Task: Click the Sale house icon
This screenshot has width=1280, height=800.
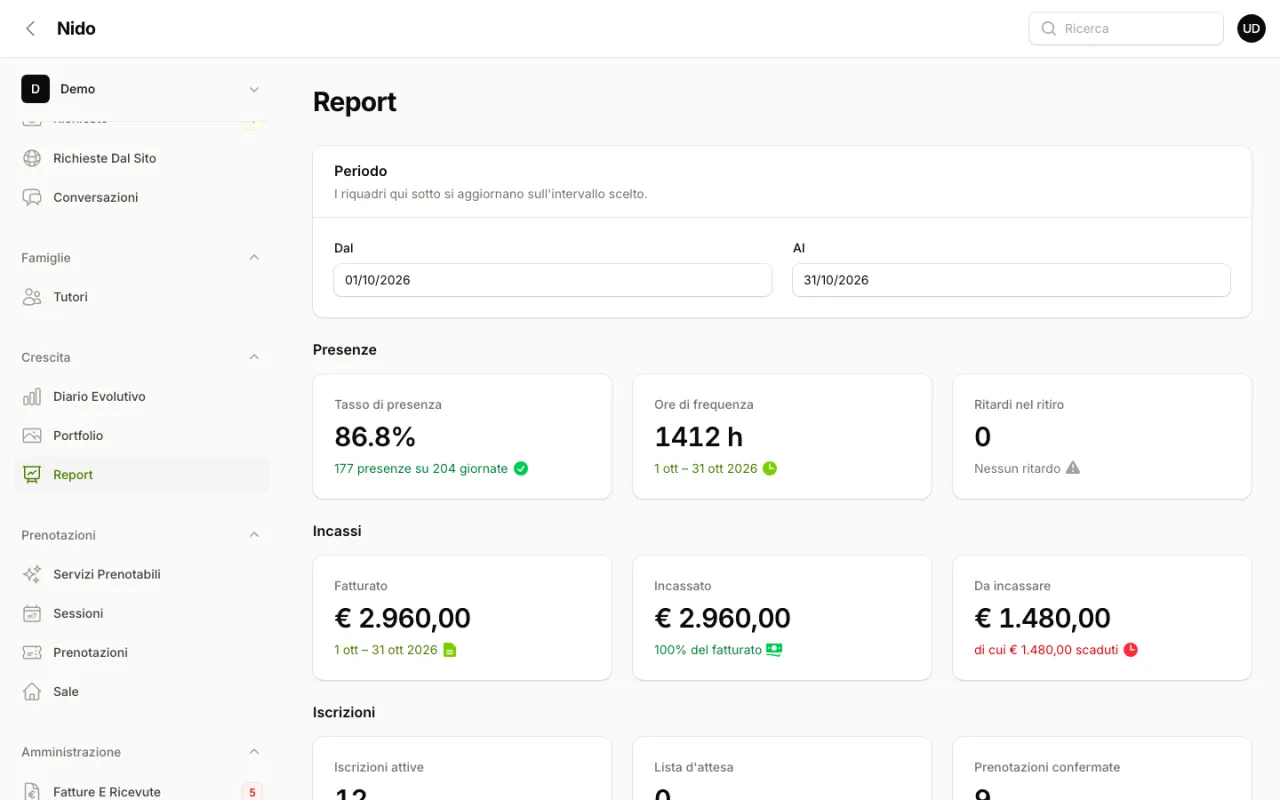Action: (32, 691)
